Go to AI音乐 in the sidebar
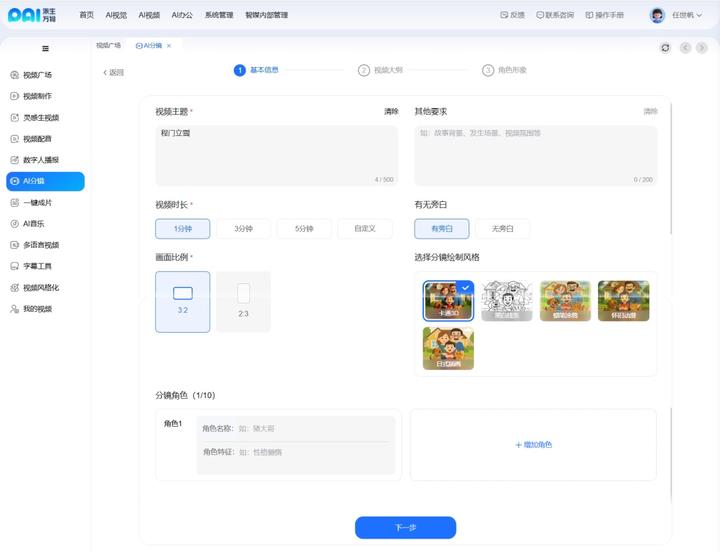Screen dimensions: 720x552 tap(34, 224)
